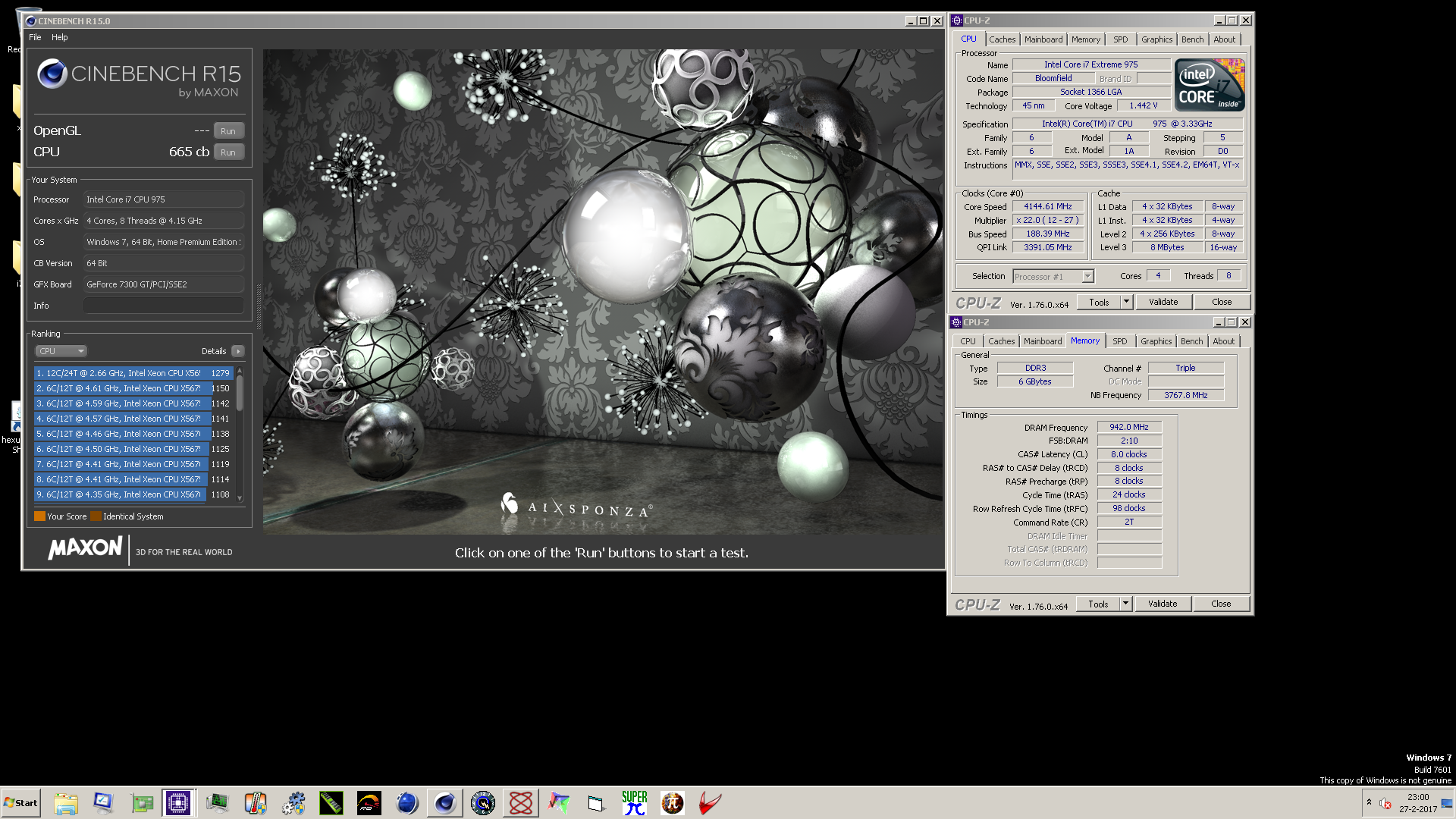Show hidden tray icons chevron

pos(1369,802)
